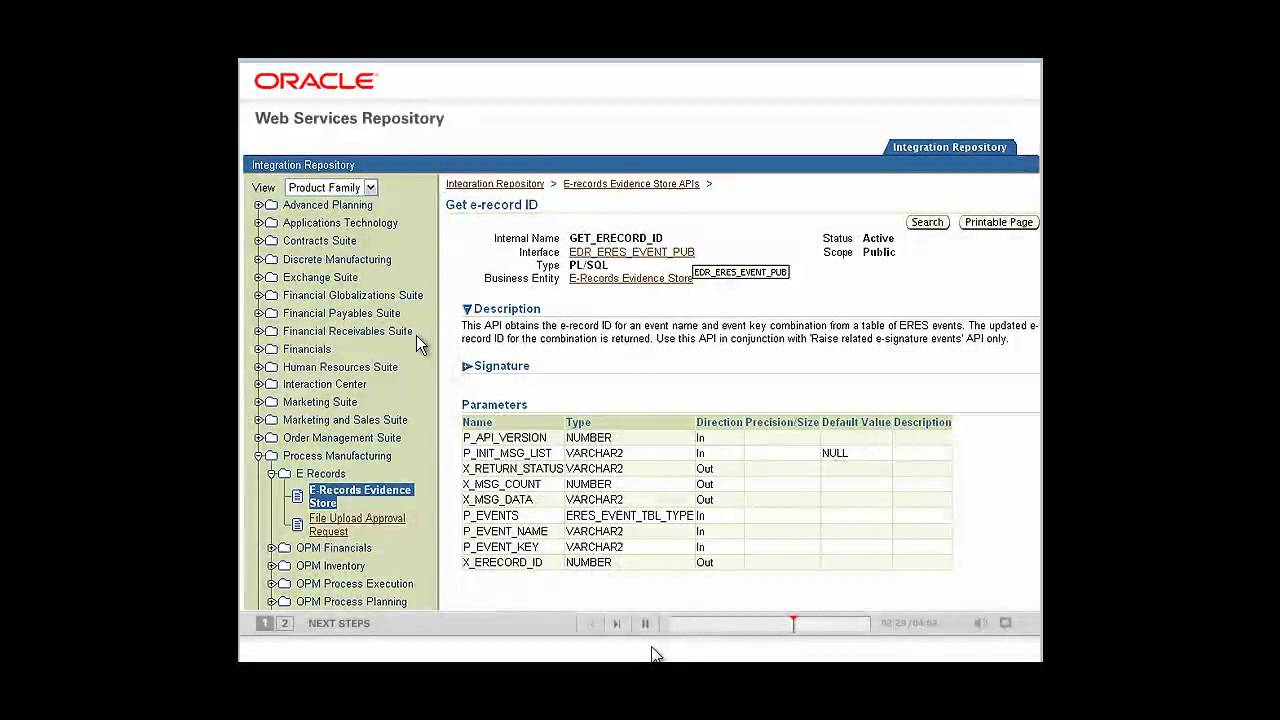
Task: Open the Product Family view dropdown
Action: [331, 187]
